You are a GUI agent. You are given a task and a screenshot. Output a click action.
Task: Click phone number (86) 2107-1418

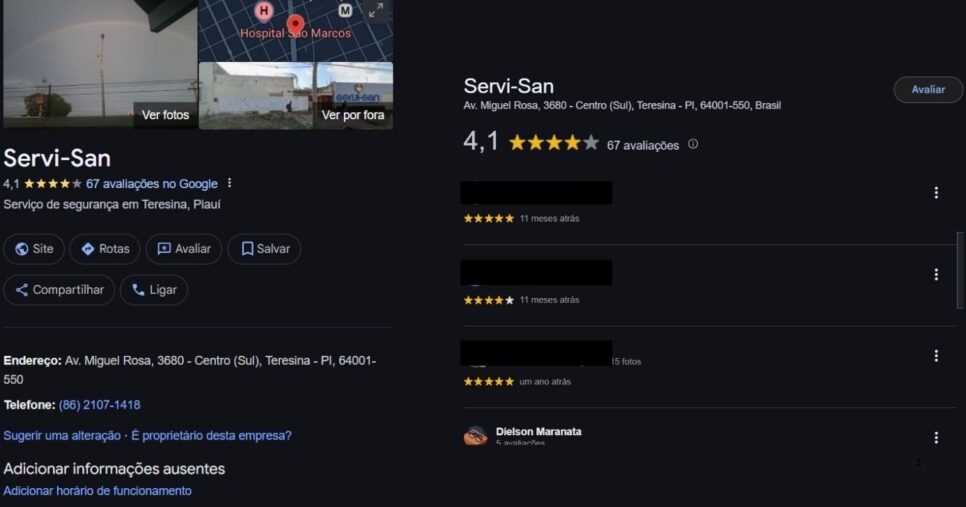[x=99, y=405]
